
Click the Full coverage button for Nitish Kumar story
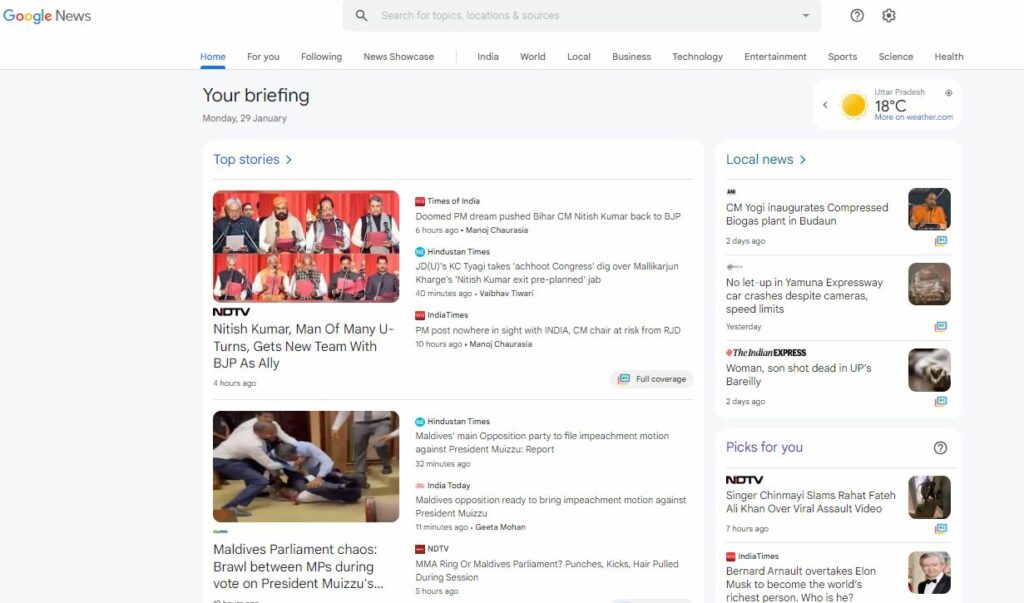tap(652, 379)
